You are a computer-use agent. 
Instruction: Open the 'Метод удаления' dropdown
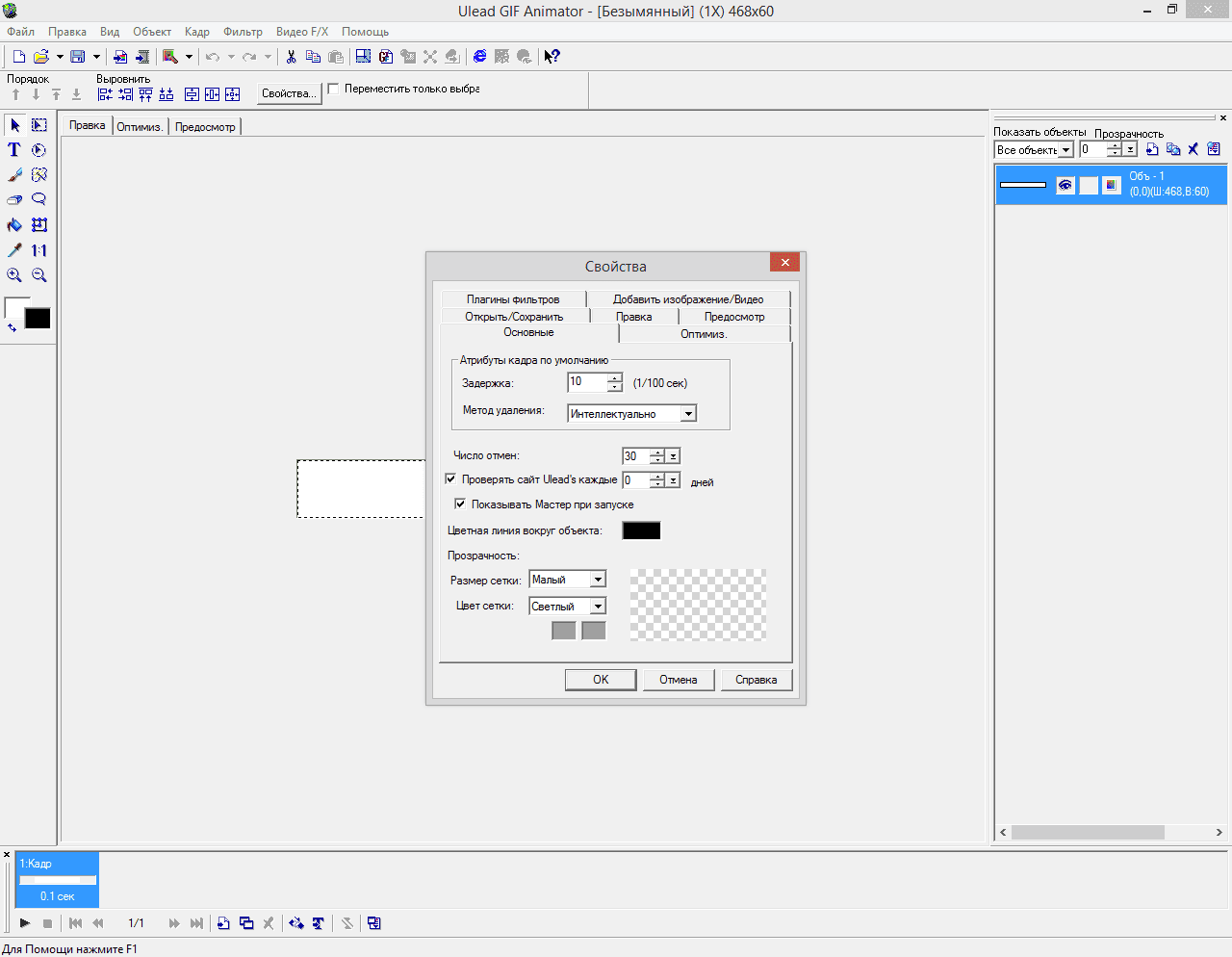[x=688, y=414]
